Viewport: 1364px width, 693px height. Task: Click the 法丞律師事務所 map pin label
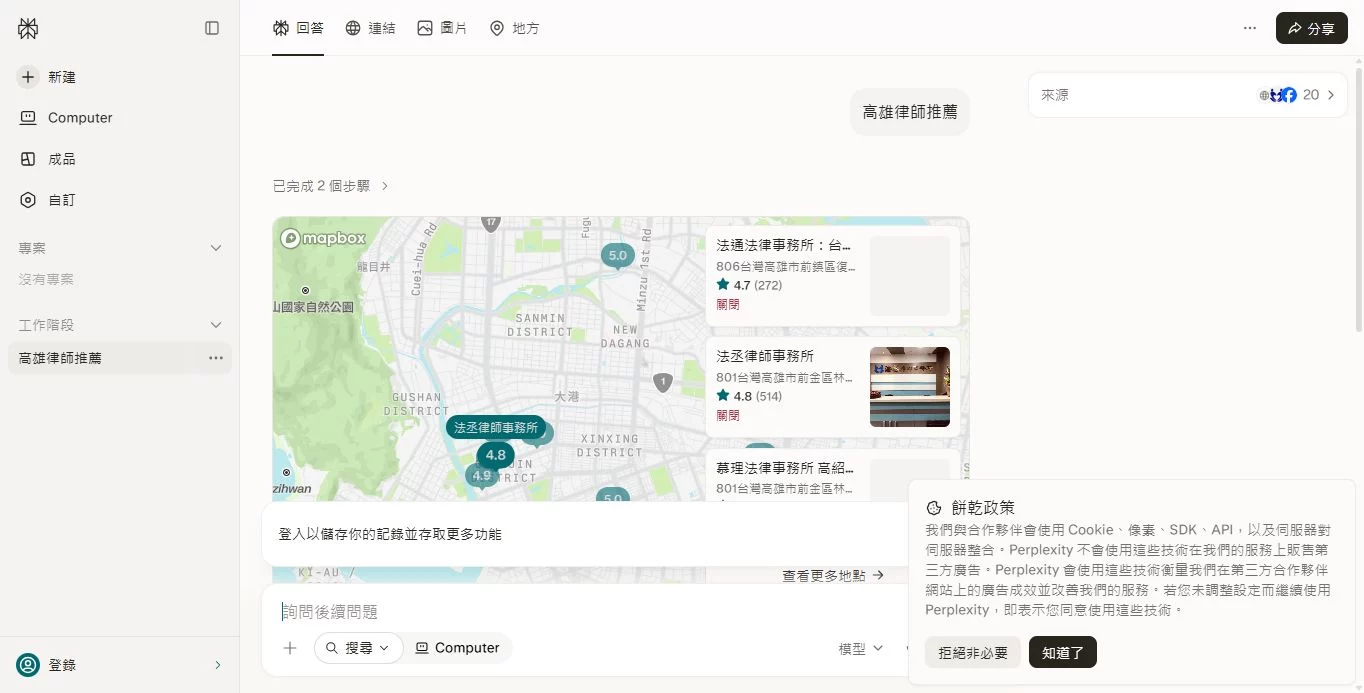[496, 427]
